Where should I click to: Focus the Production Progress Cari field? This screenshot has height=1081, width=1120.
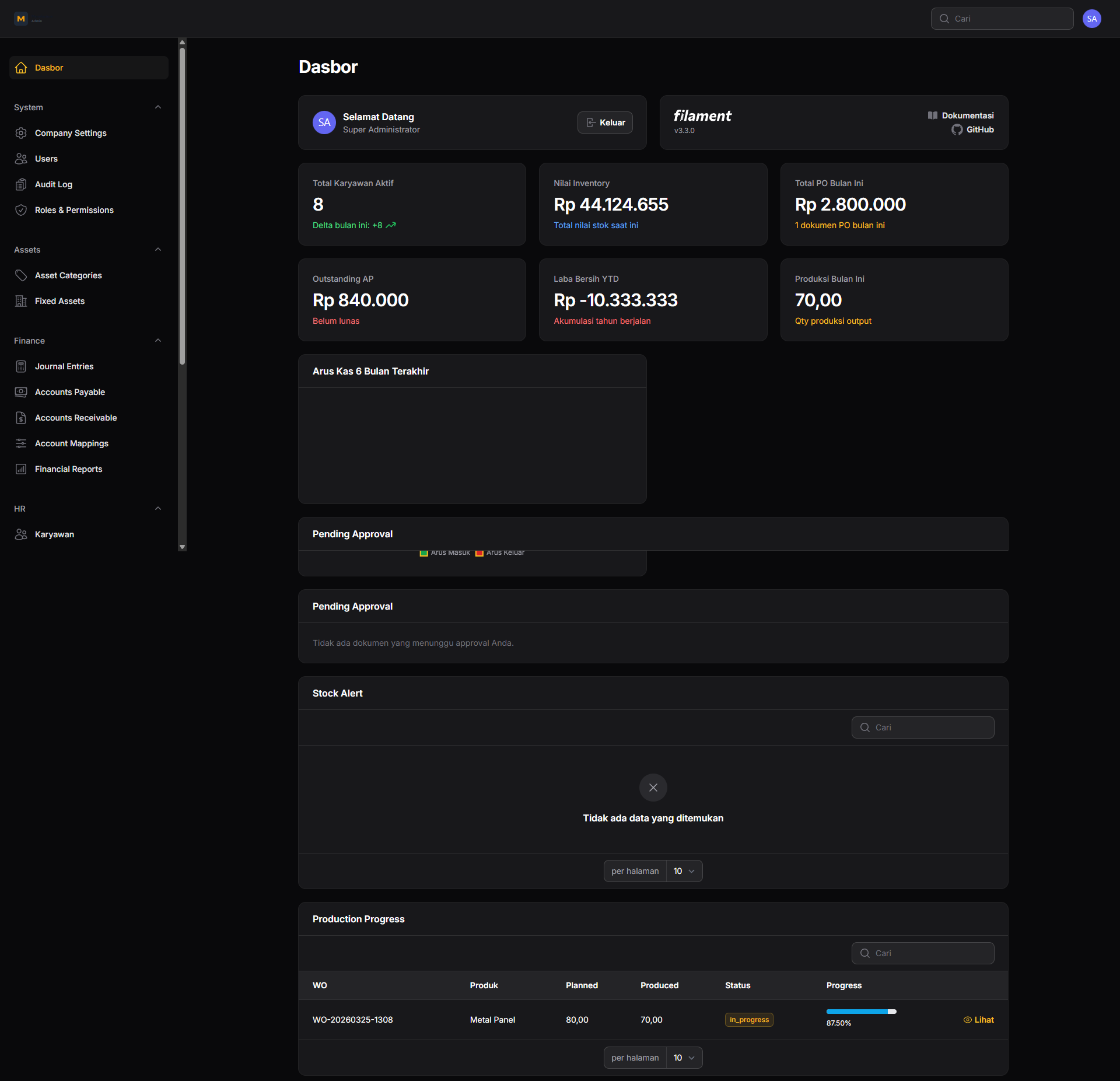click(x=923, y=953)
